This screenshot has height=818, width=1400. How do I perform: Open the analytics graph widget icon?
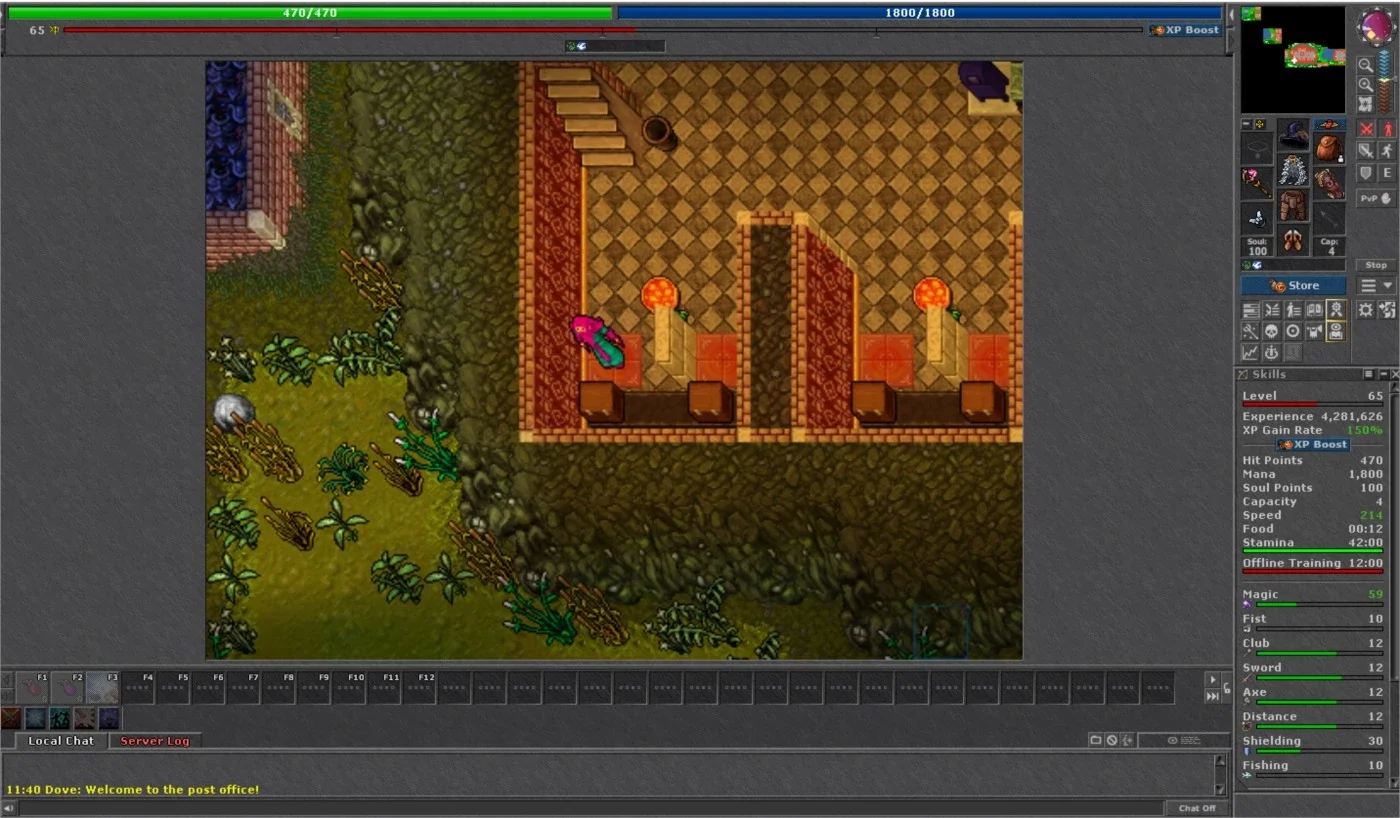point(1250,352)
